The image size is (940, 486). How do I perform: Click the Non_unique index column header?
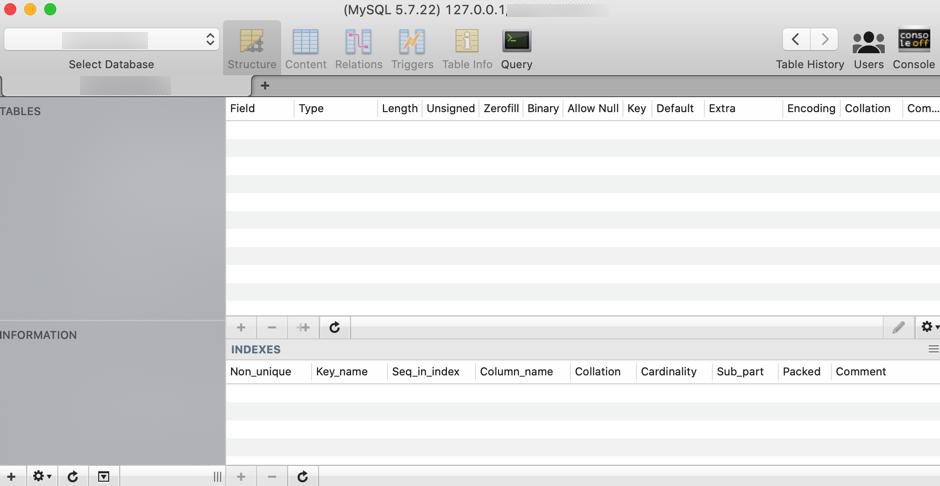pyautogui.click(x=269, y=372)
